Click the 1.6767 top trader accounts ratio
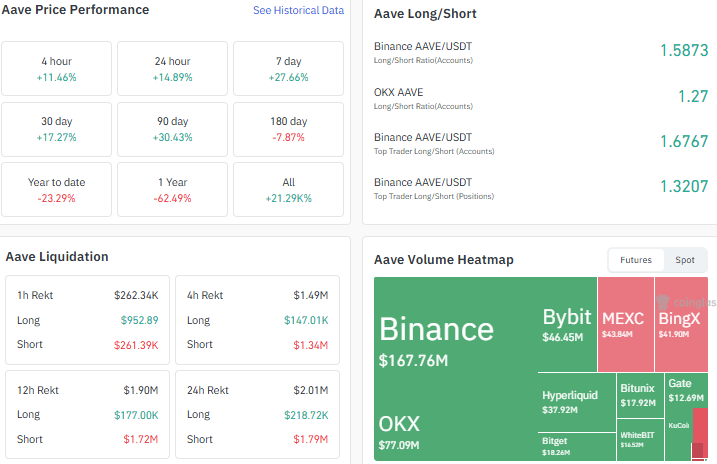 coord(684,141)
